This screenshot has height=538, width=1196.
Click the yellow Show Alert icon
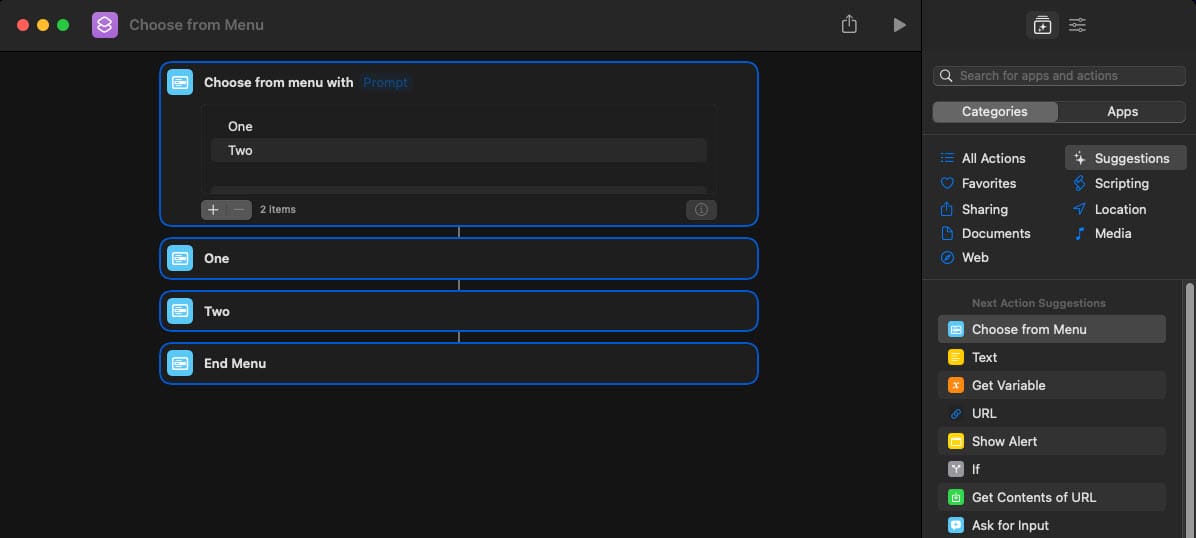[x=956, y=441]
